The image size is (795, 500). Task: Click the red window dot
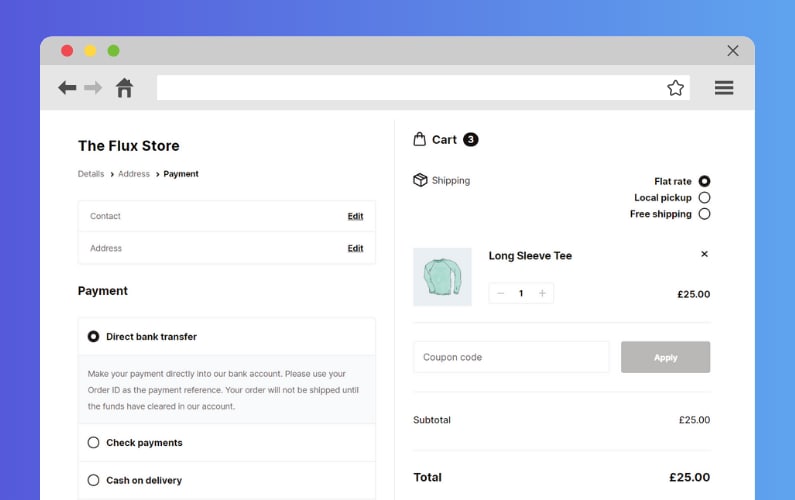tap(67, 51)
